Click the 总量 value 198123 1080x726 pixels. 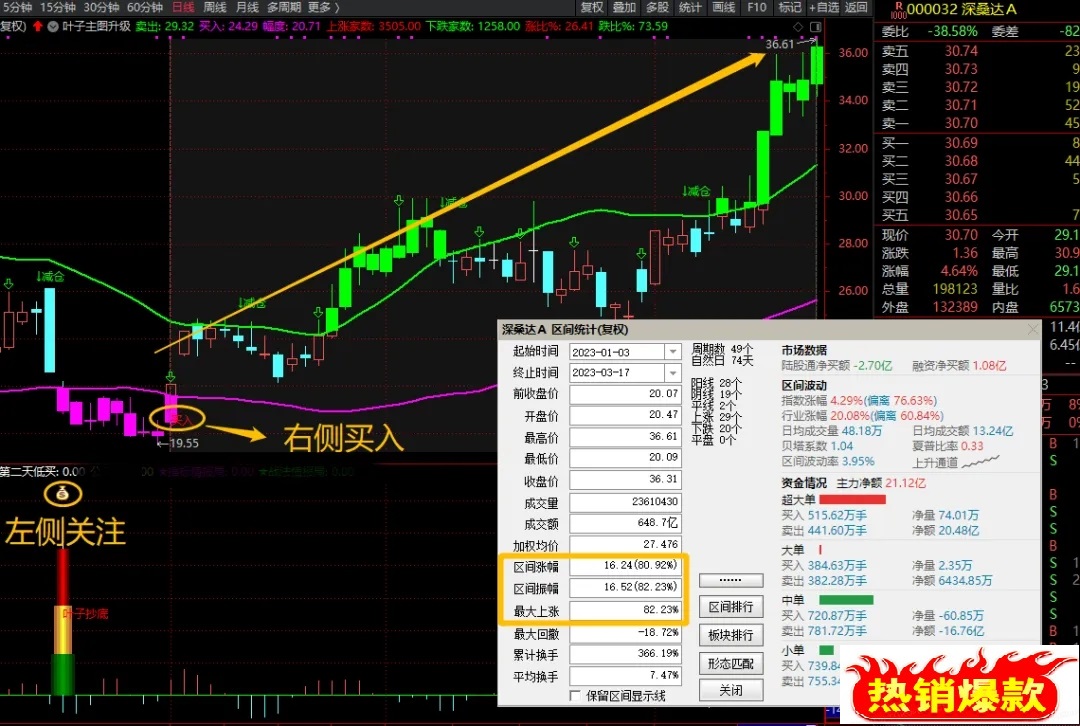(955, 289)
